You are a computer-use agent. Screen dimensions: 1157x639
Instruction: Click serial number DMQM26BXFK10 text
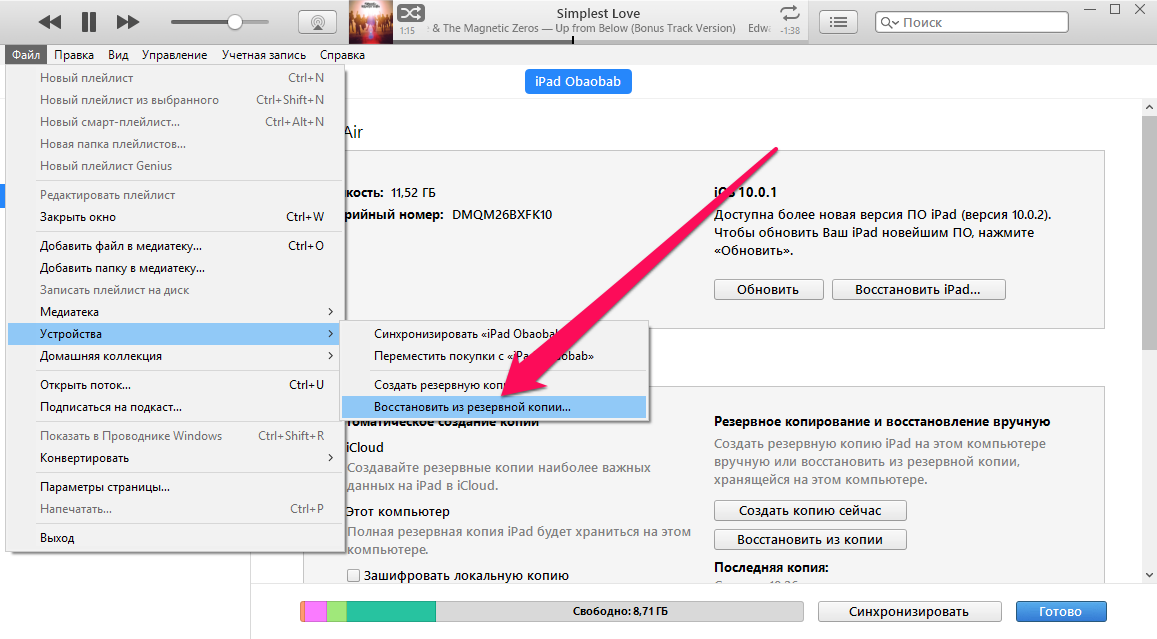pos(502,215)
